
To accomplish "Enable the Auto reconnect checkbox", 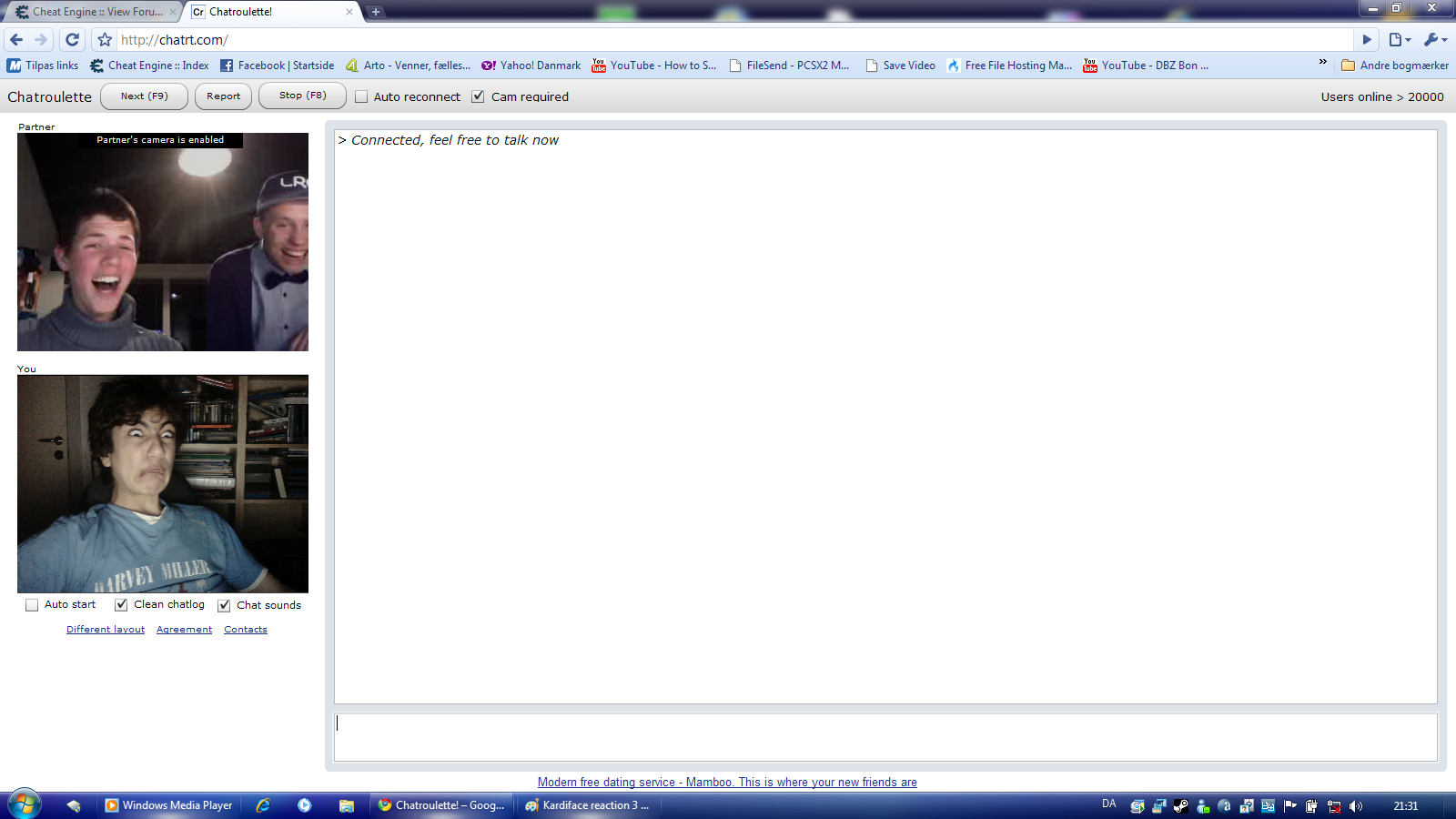I will (361, 96).
